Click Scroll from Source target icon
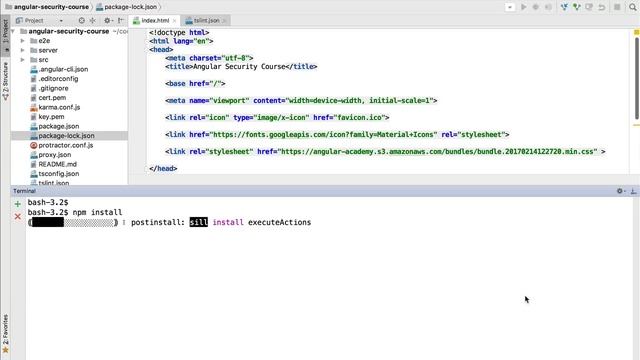The height and width of the screenshot is (360, 640). [82, 20]
